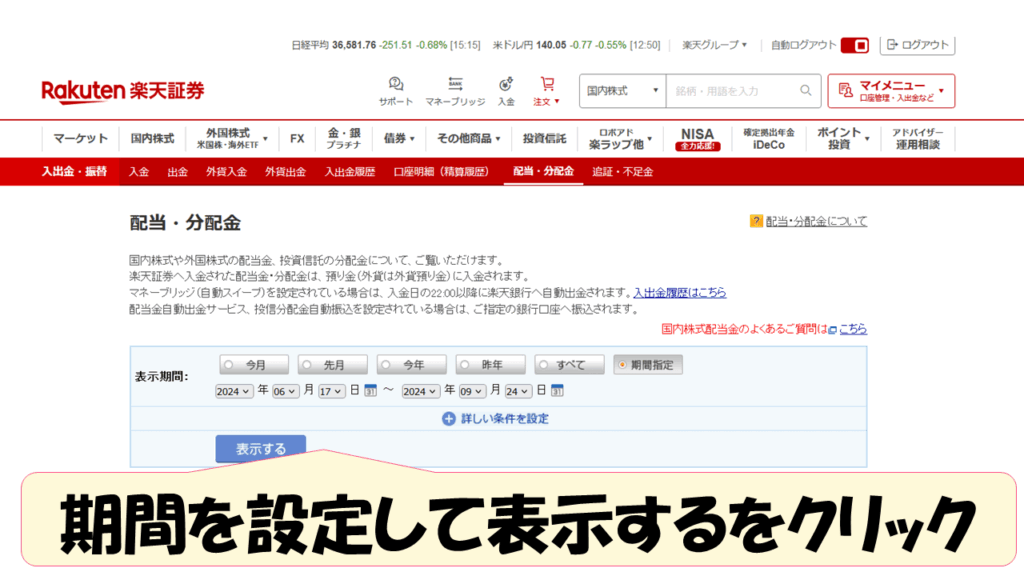Viewport: 1024px width, 576px height.
Task: Open the start year 2024 dropdown
Action: (234, 391)
